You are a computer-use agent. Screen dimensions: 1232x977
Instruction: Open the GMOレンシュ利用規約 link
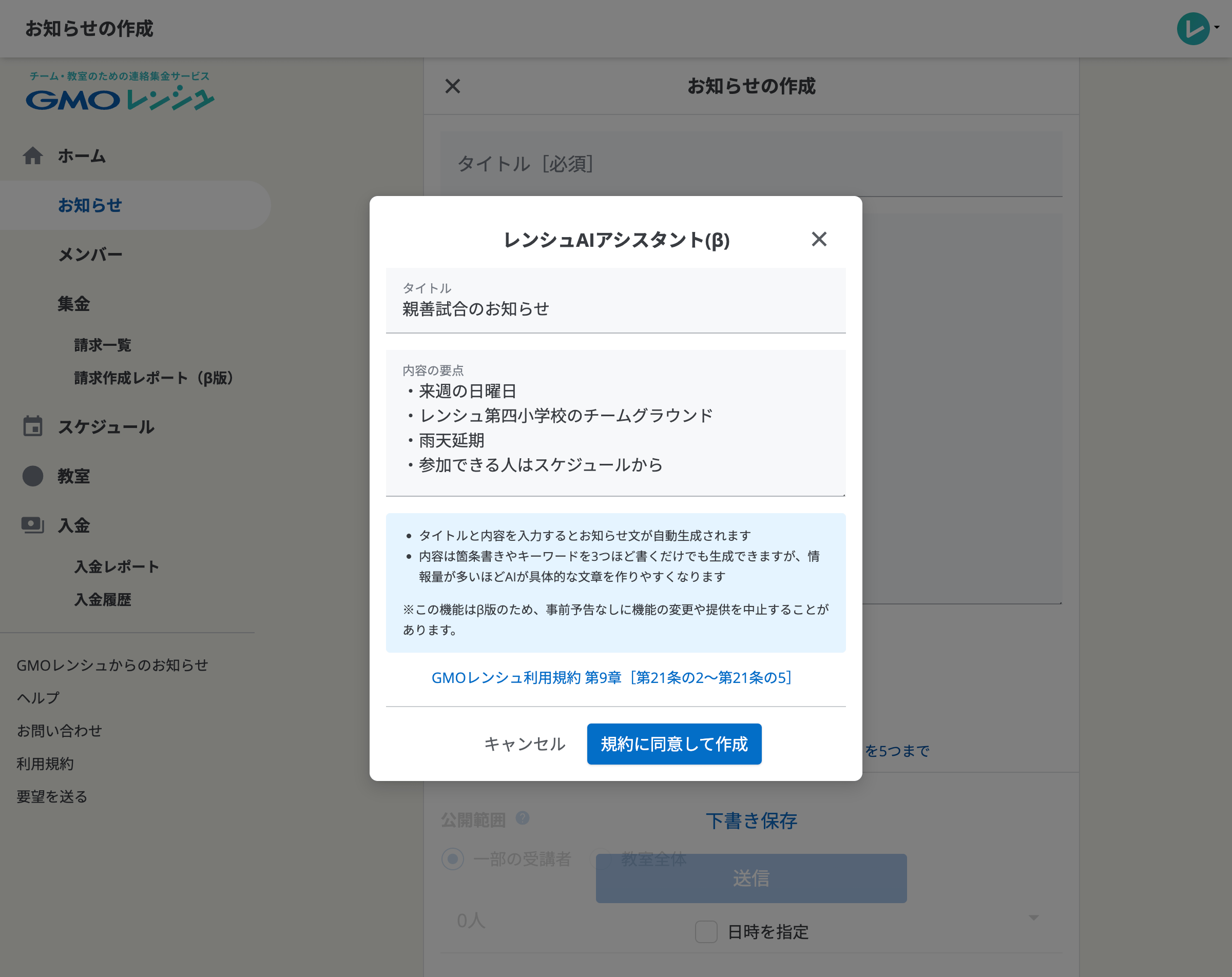[611, 678]
